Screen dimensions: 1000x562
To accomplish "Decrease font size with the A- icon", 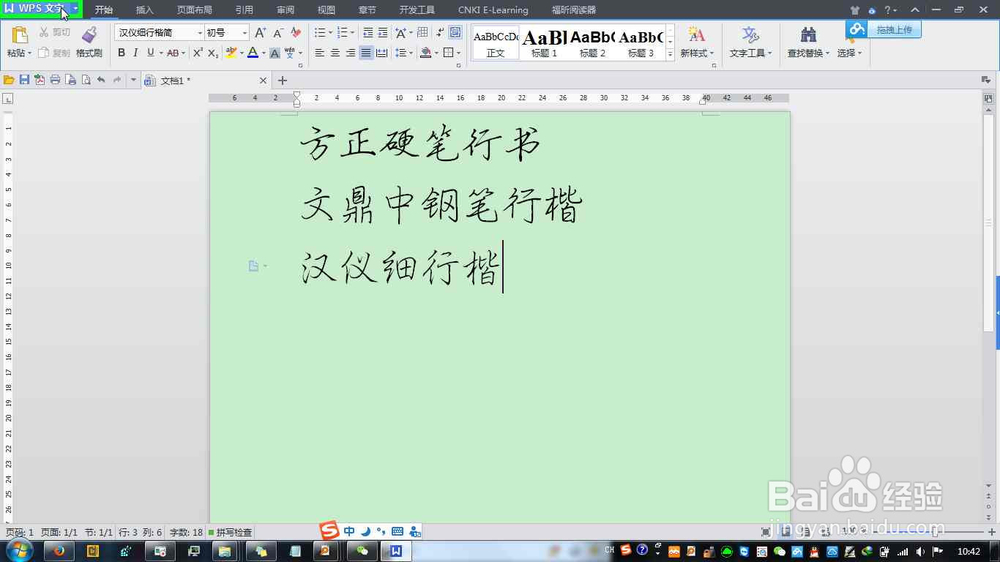I will [278, 33].
